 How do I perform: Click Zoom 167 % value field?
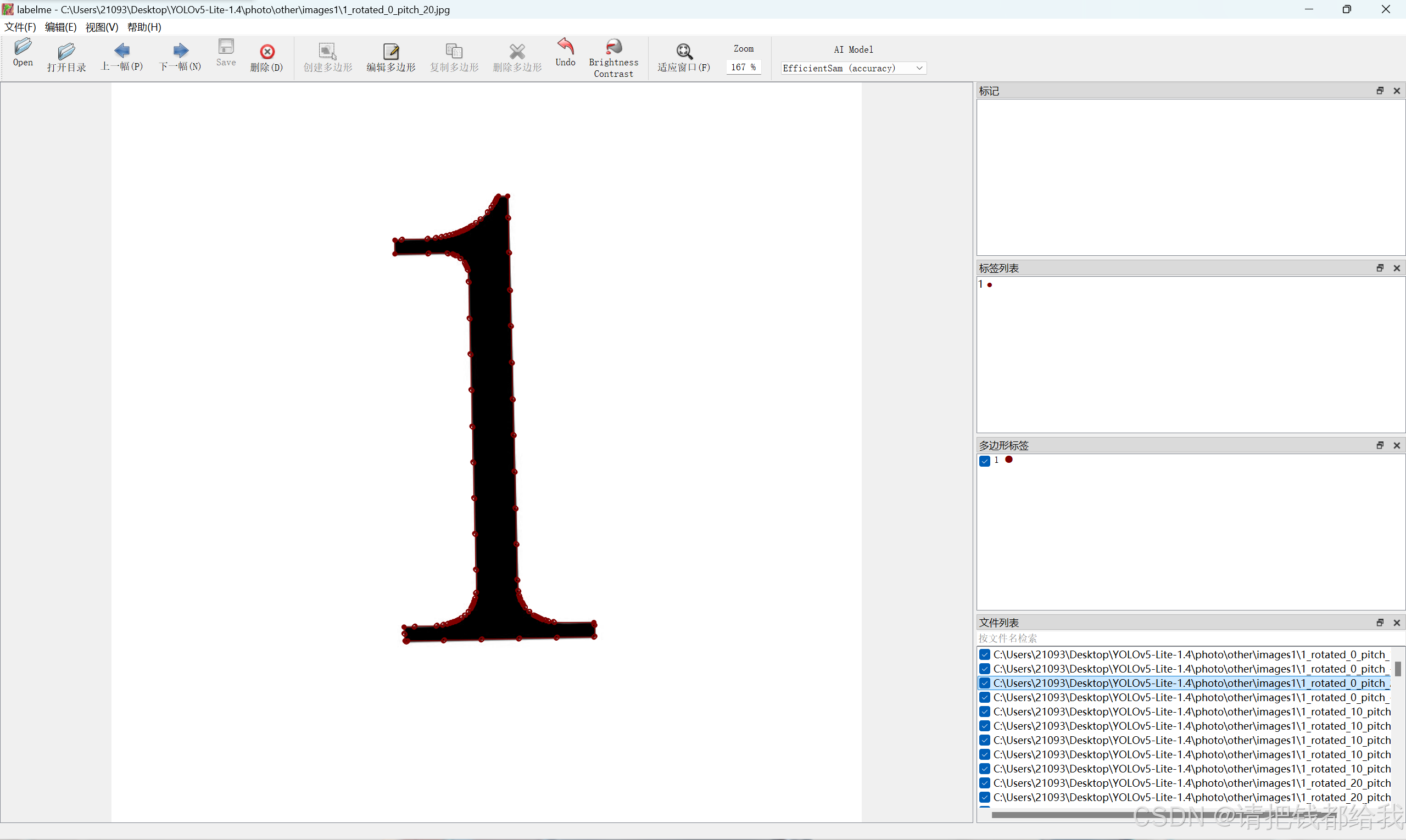click(744, 68)
